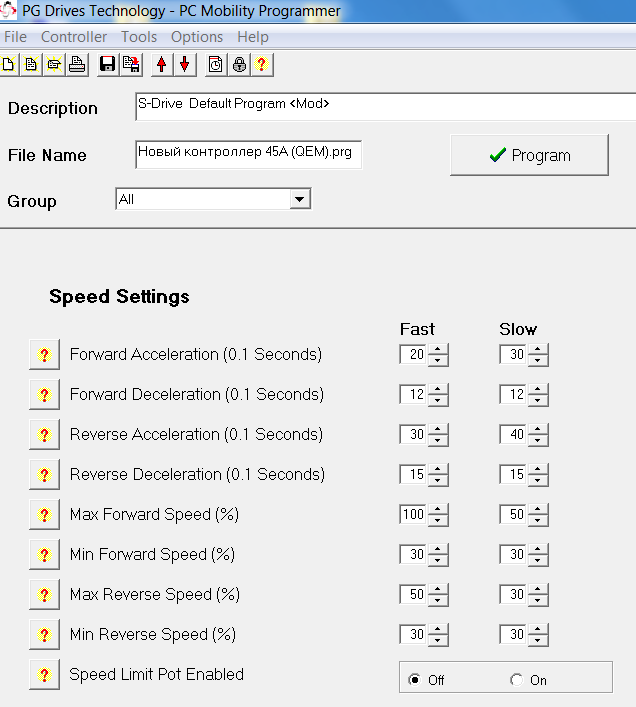The image size is (636, 707).
Task: Click the red down arrow toolbar icon
Action: (x=184, y=65)
